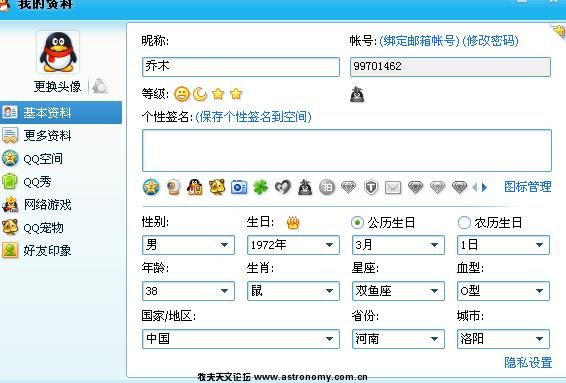Click 绑定邮箱帐号 link

(x=419, y=41)
